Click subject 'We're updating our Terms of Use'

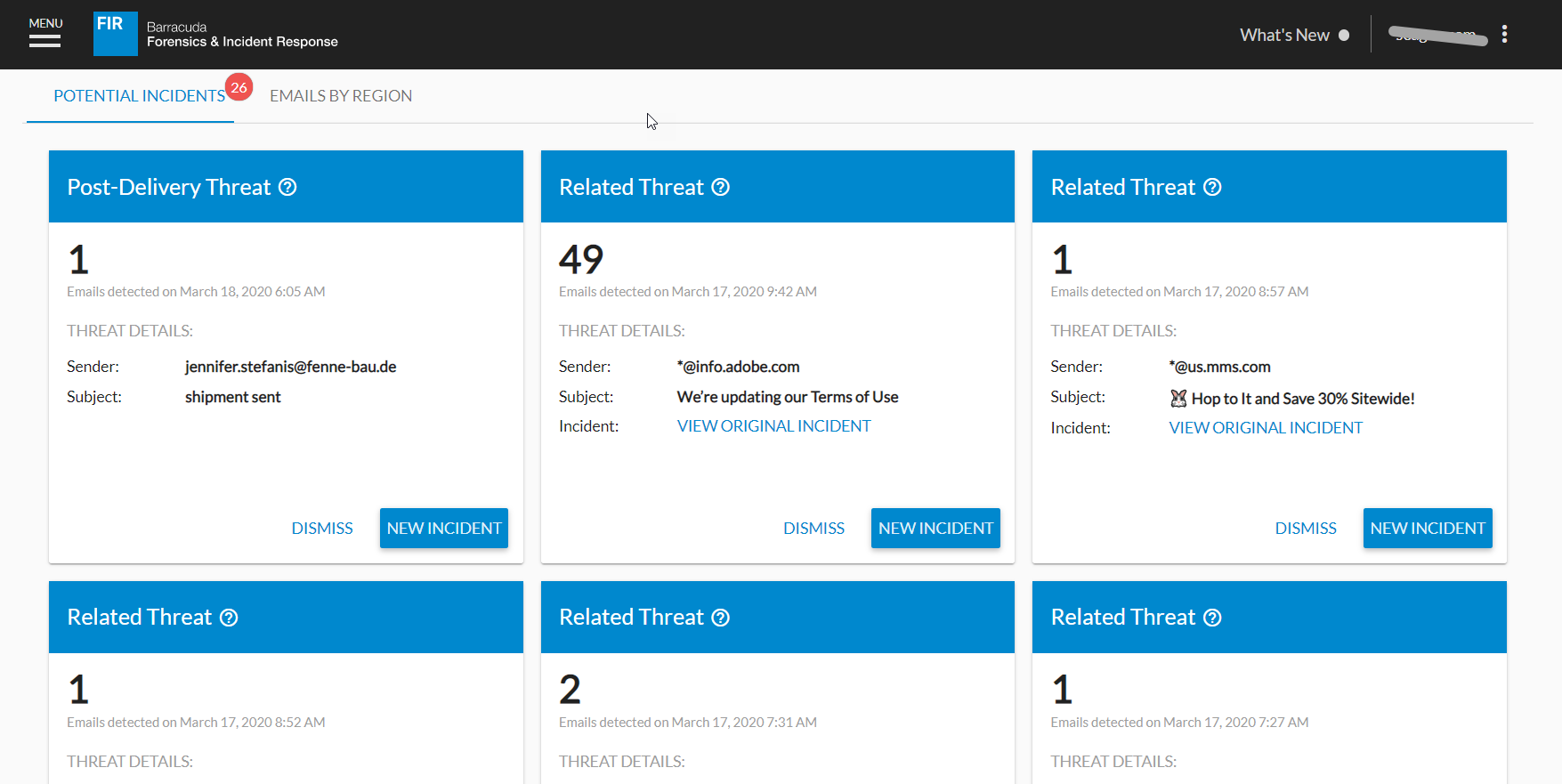pyautogui.click(x=788, y=397)
